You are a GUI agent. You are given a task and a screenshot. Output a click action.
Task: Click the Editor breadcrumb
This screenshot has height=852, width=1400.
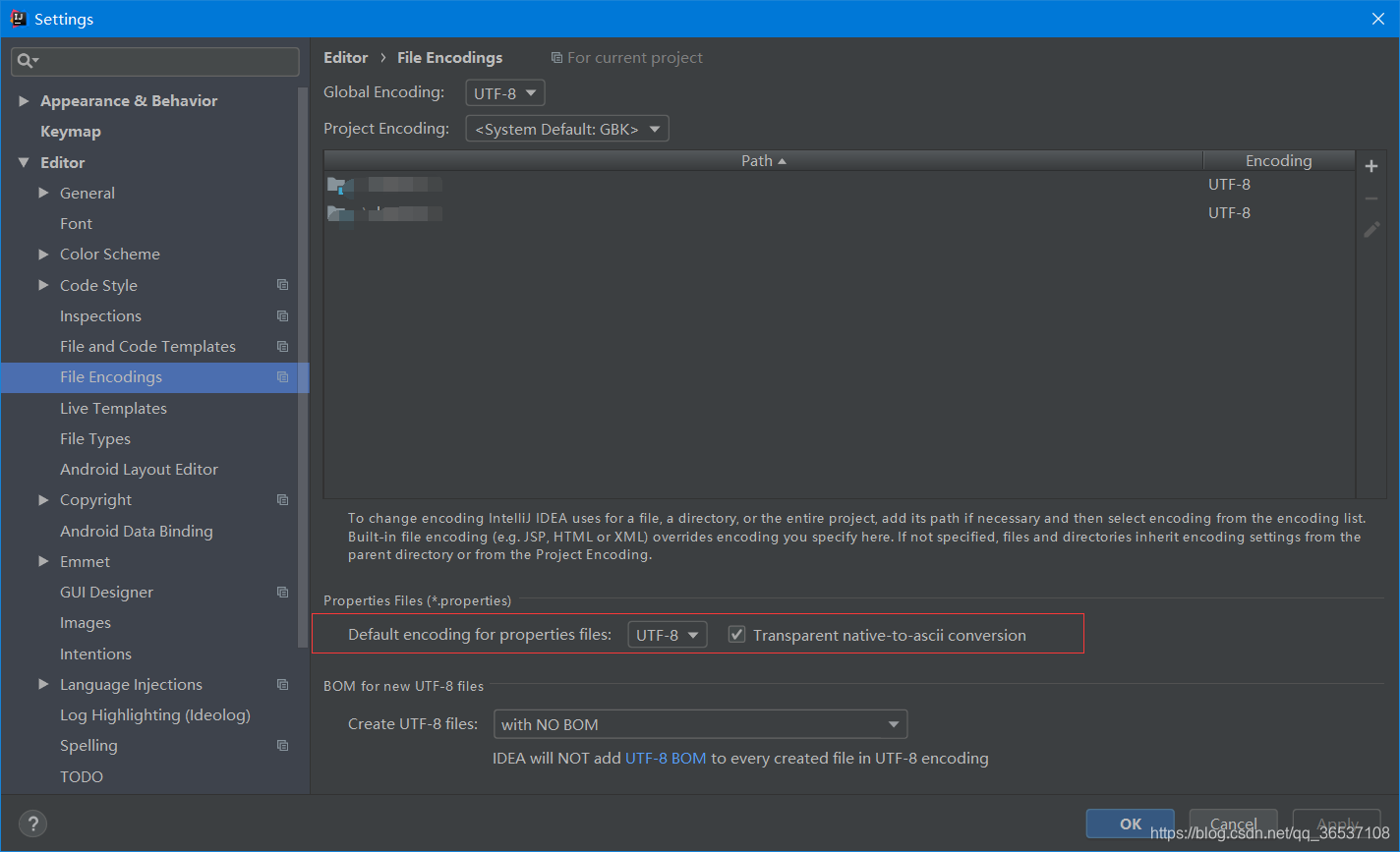(x=346, y=58)
